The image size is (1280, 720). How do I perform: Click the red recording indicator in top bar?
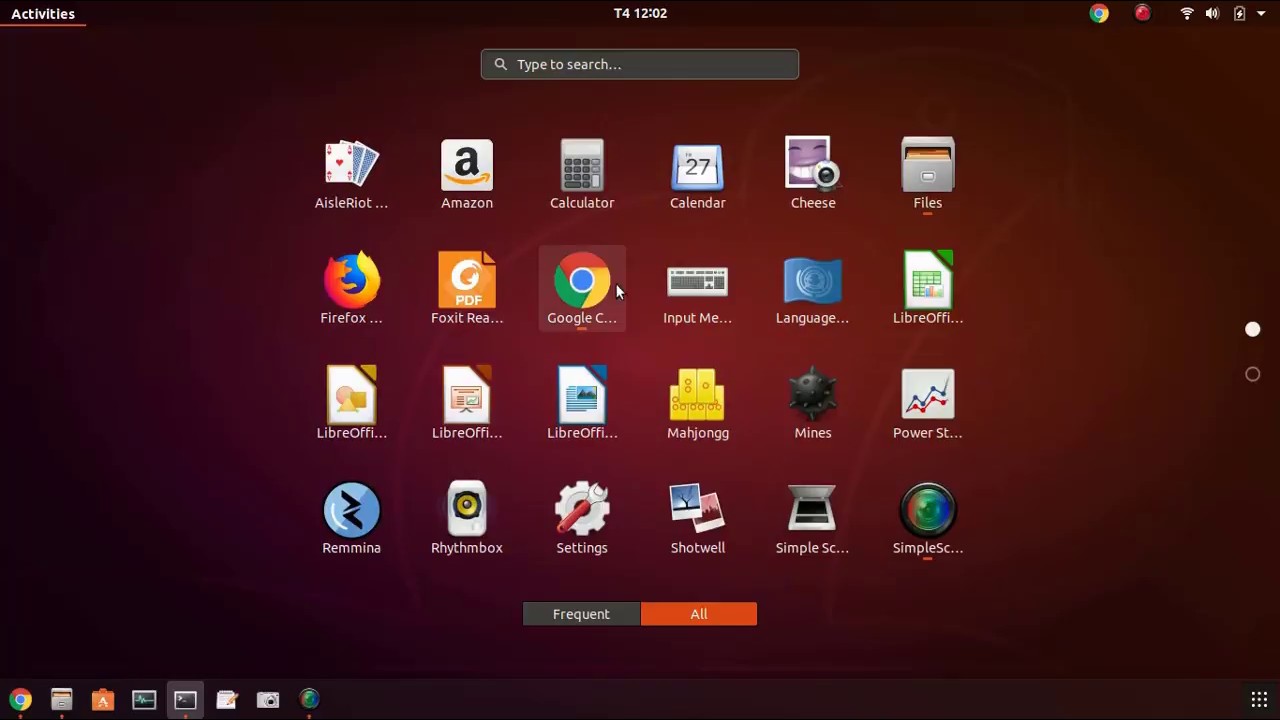(1142, 13)
